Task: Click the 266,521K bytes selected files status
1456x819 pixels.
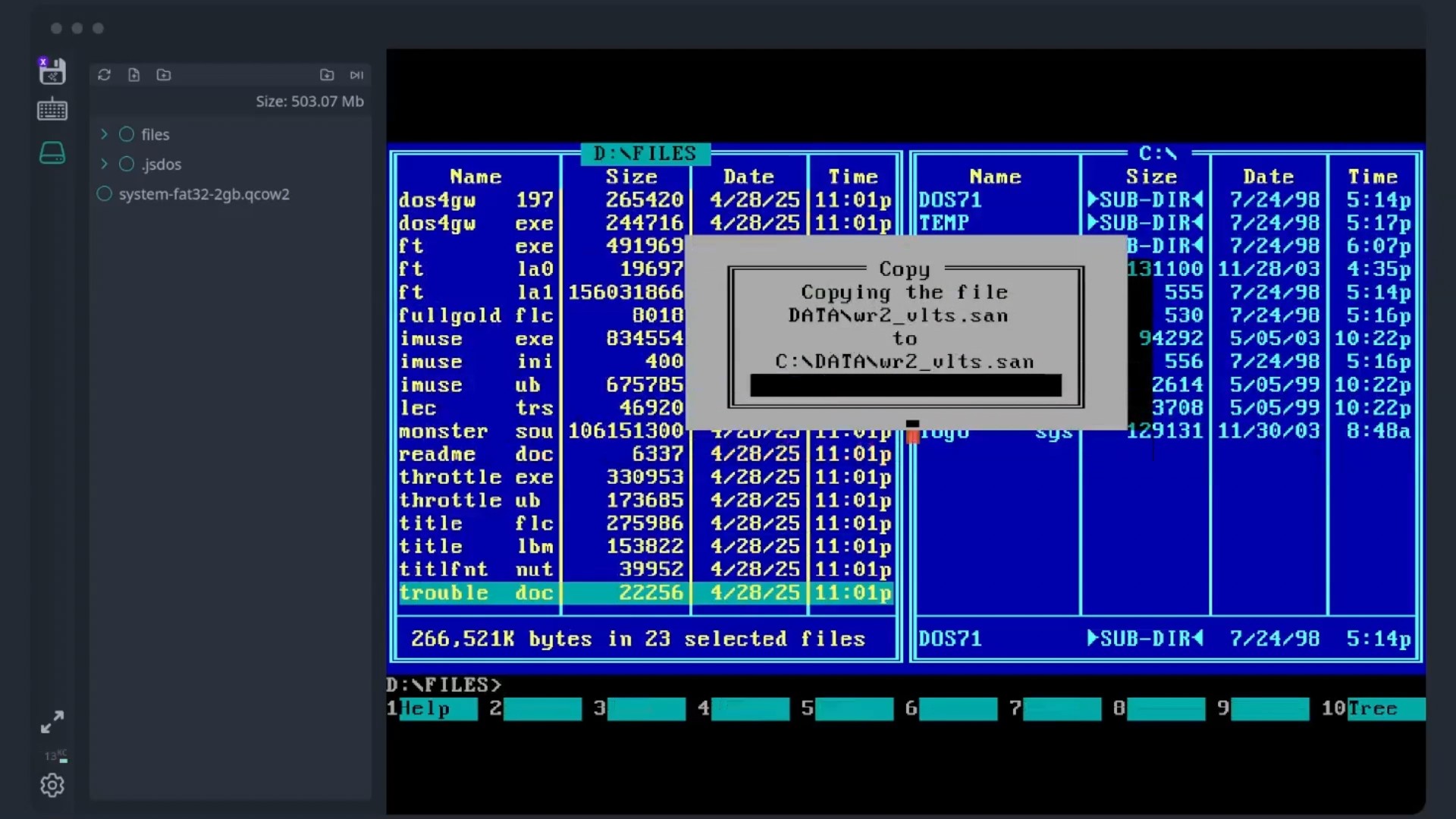Action: [x=638, y=639]
